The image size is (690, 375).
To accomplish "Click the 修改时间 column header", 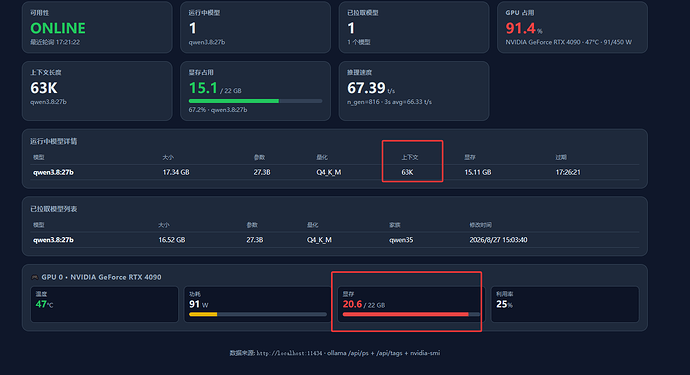I will coord(480,225).
